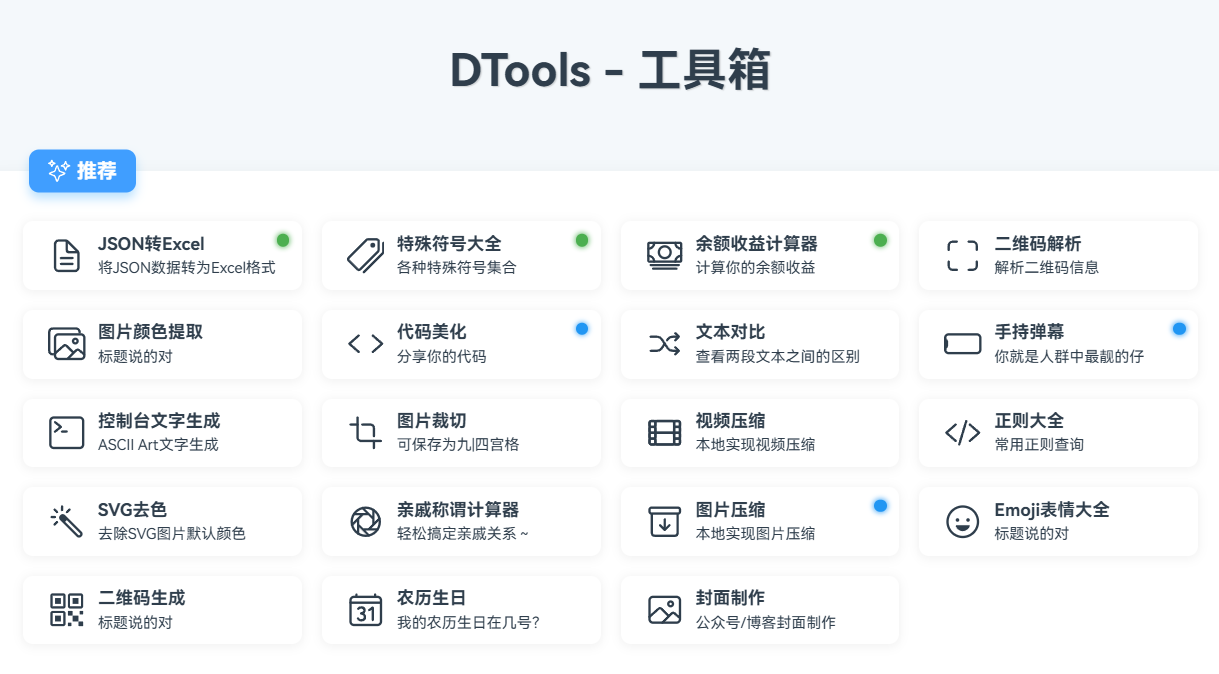This screenshot has width=1219, height=674.
Task: Open the 图片颜色提取 tool title
Action: pos(151,332)
